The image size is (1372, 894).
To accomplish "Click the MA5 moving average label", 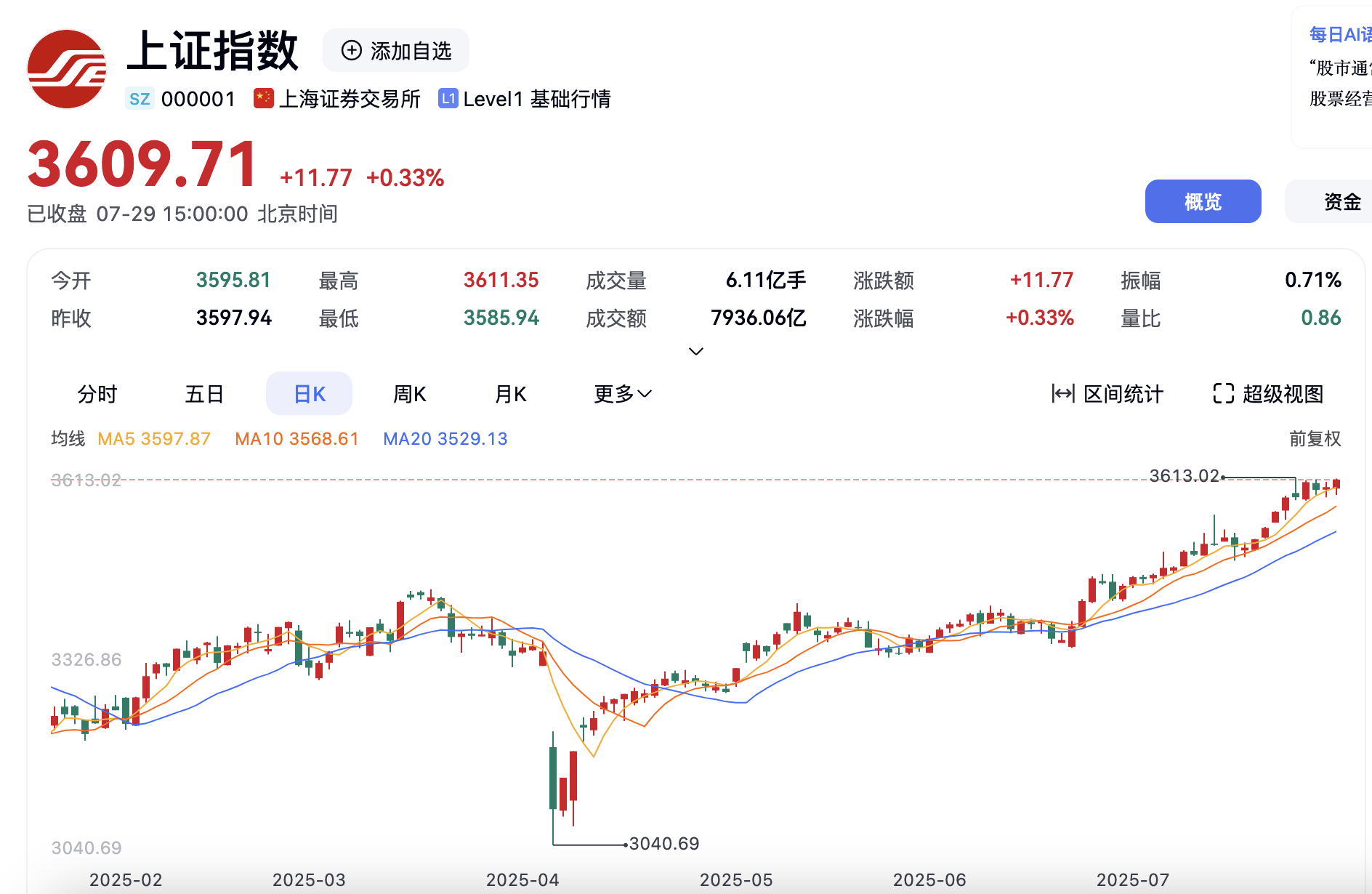I will pos(154,439).
